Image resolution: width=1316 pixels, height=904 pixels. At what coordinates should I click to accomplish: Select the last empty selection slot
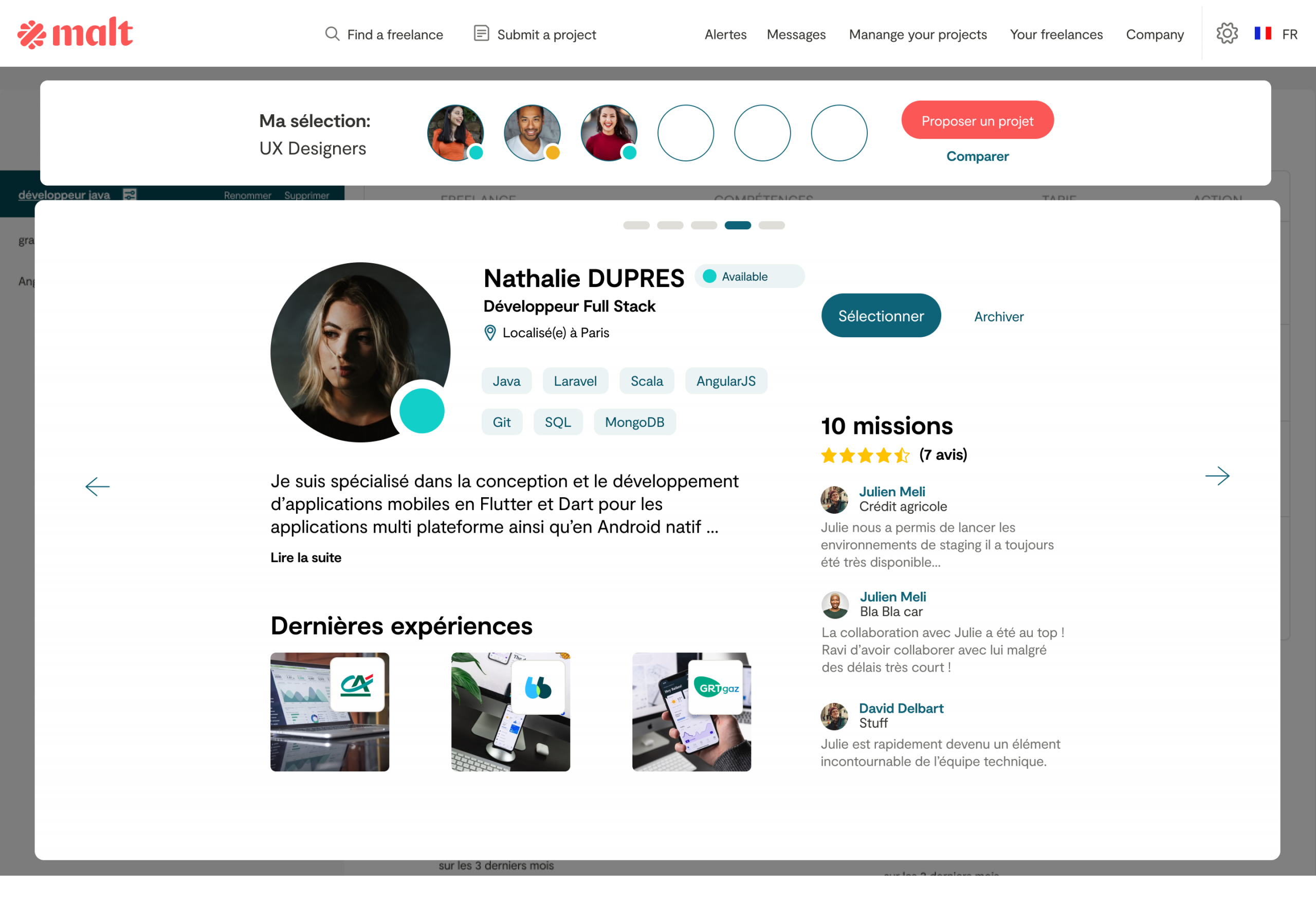839,133
